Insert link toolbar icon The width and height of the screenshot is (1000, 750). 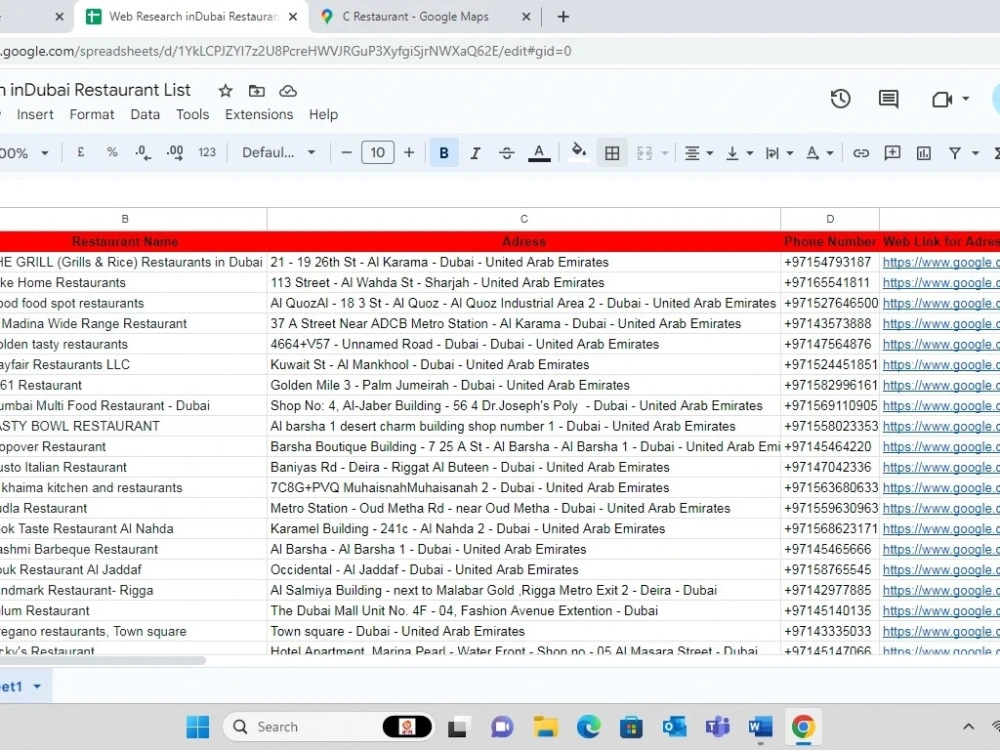[x=861, y=153]
